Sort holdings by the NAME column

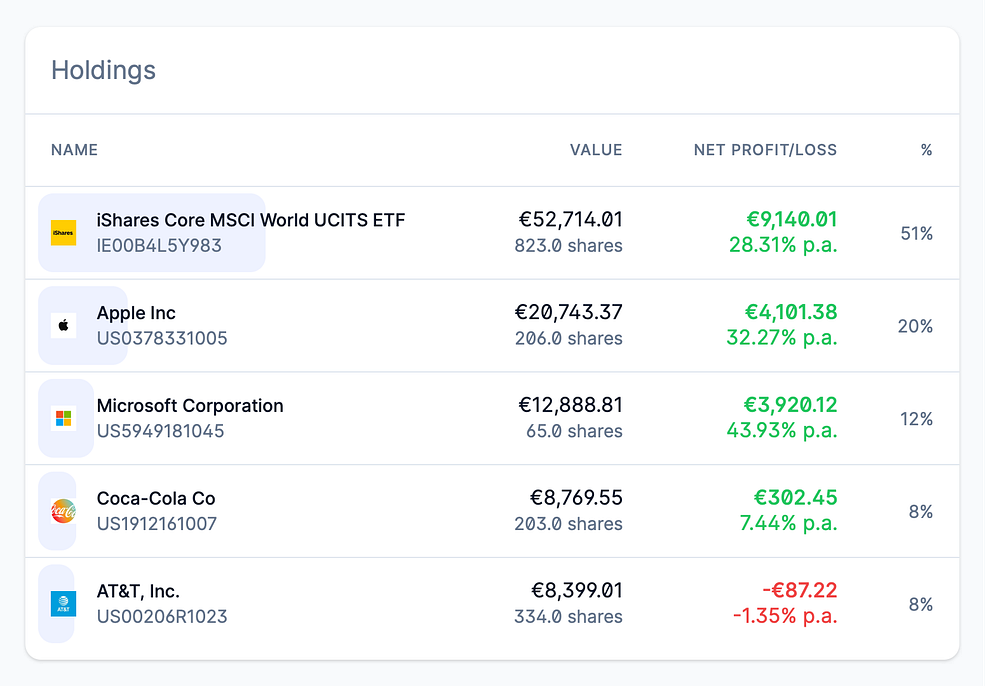point(74,150)
